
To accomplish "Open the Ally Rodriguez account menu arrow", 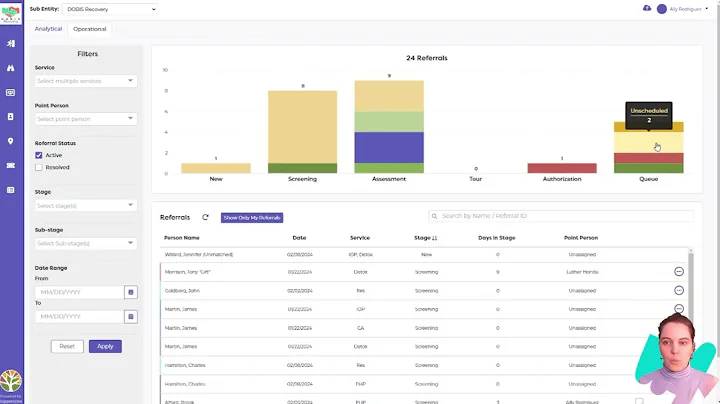I will click(x=707, y=9).
